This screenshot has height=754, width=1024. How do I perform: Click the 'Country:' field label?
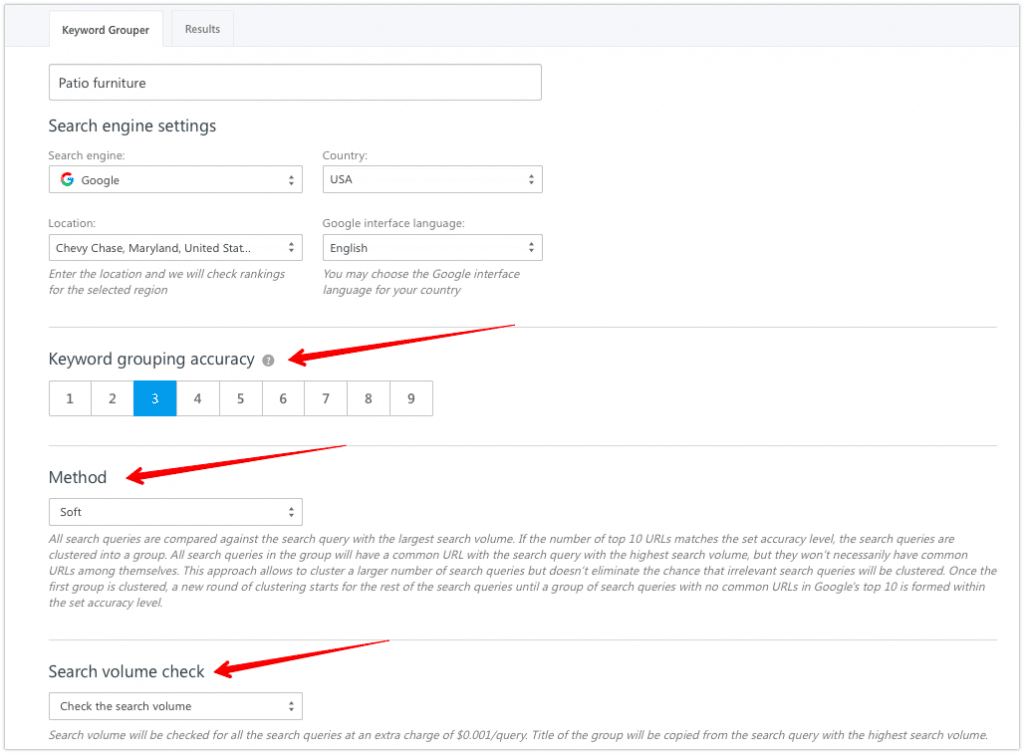click(x=345, y=155)
